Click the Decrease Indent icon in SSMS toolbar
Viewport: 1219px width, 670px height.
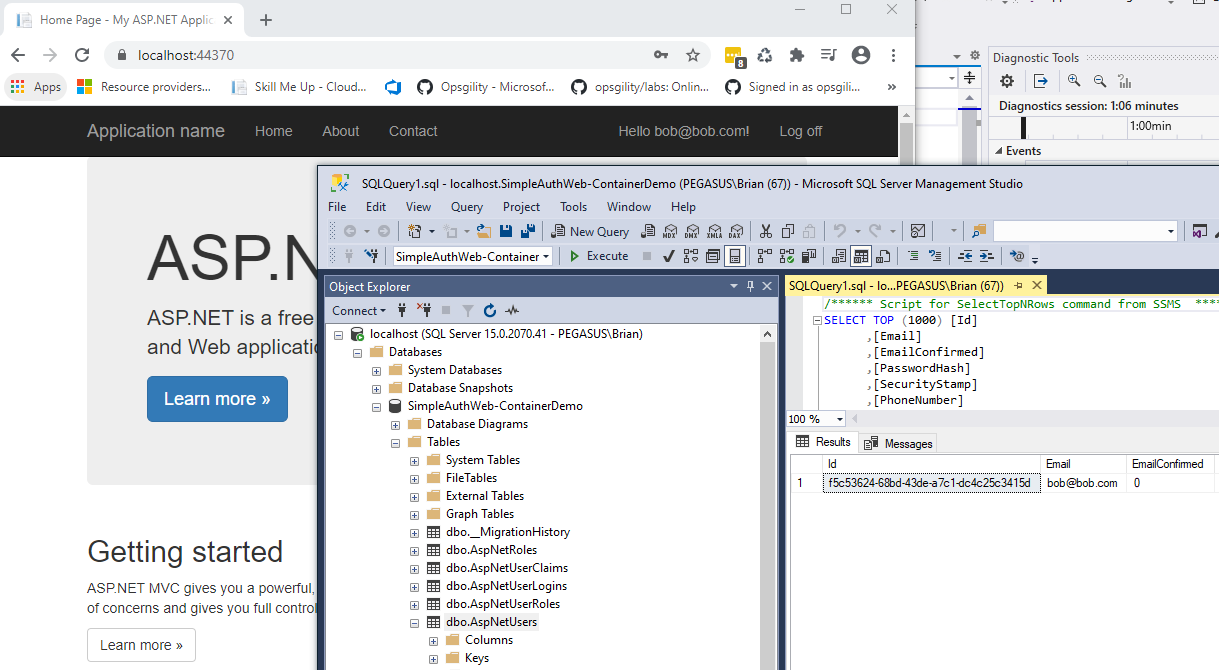pyautogui.click(x=965, y=256)
